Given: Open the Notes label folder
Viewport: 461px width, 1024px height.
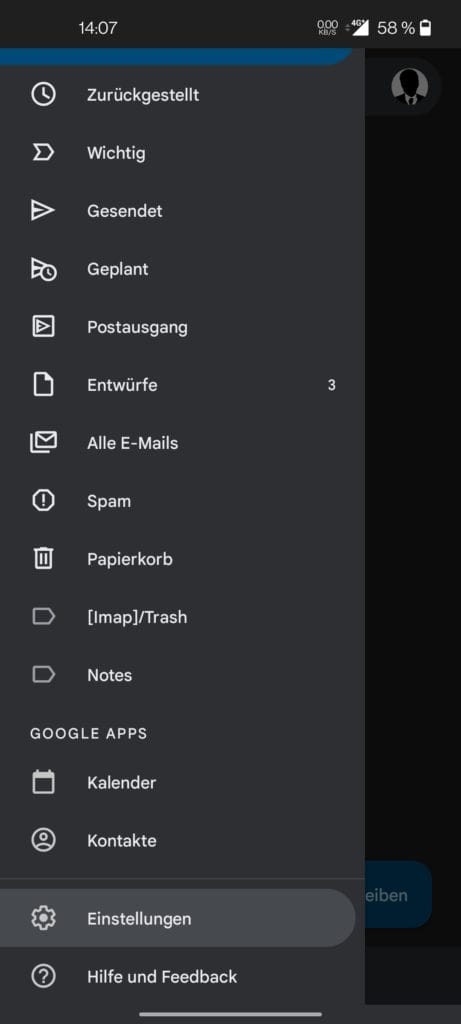Looking at the screenshot, I should tap(182, 675).
